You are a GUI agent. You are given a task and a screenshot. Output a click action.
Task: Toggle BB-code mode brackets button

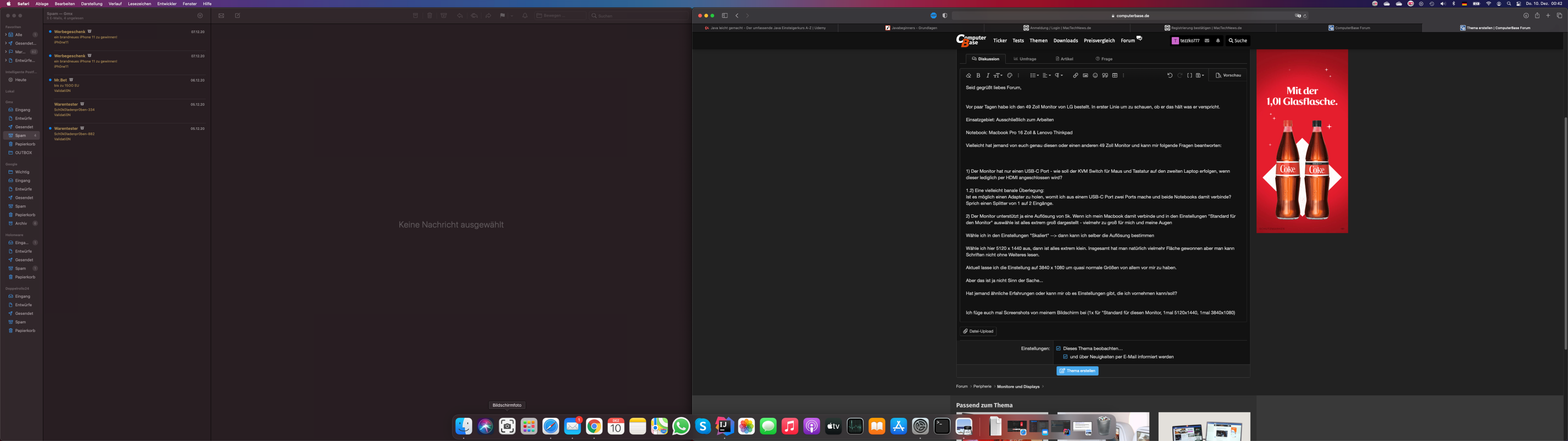(x=1189, y=76)
